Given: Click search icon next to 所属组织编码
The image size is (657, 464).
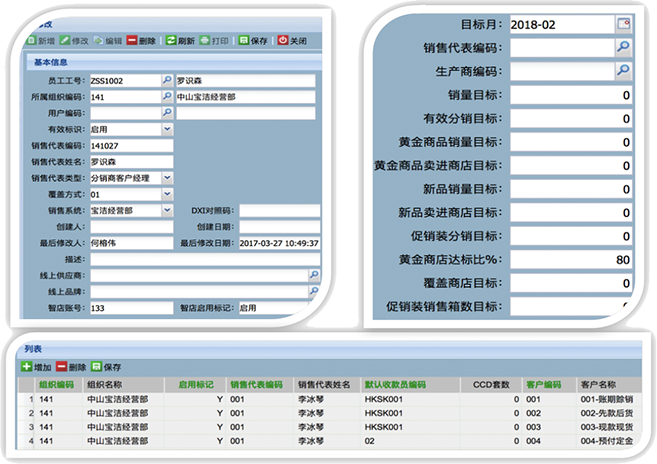Looking at the screenshot, I should pyautogui.click(x=166, y=97).
